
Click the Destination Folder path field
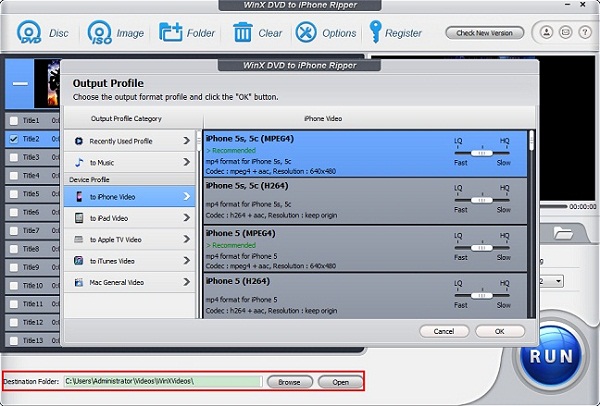pos(163,382)
